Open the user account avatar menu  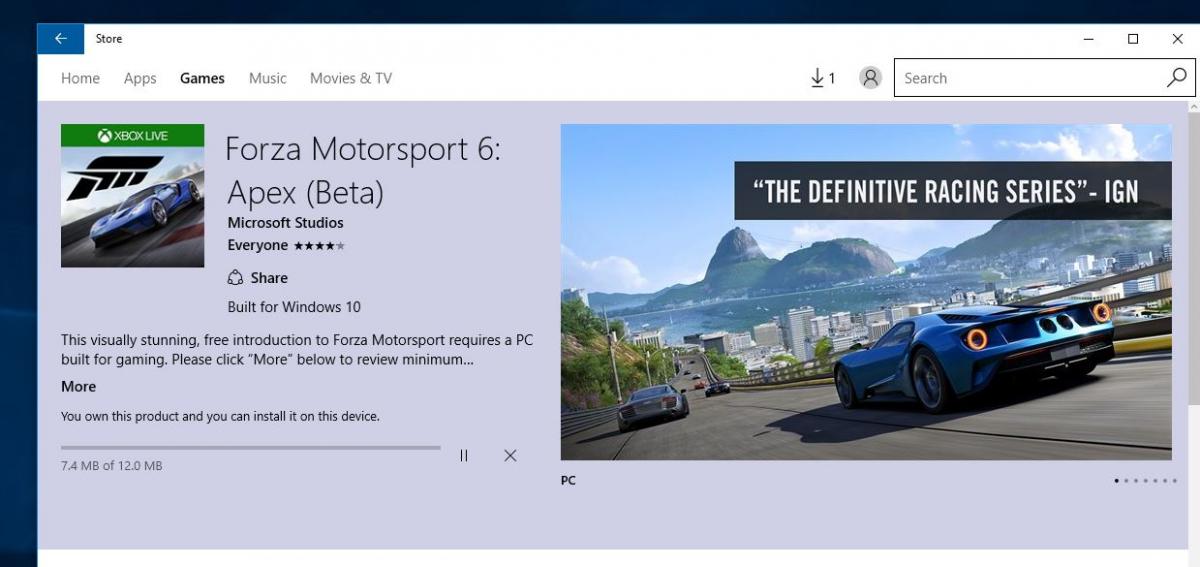coord(871,78)
